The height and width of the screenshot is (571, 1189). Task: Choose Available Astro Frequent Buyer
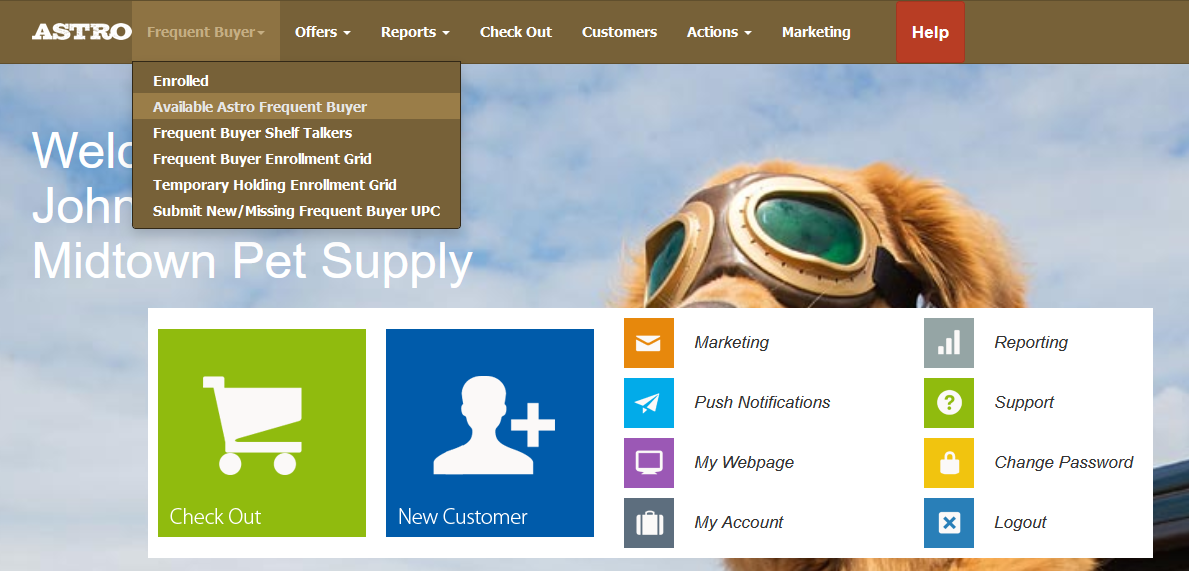point(260,107)
